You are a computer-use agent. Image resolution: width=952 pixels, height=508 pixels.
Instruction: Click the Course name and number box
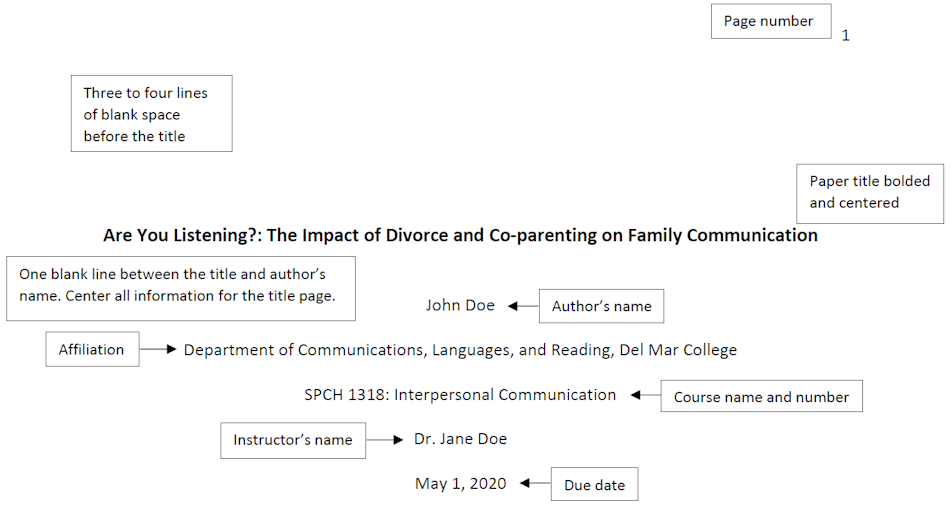point(761,396)
